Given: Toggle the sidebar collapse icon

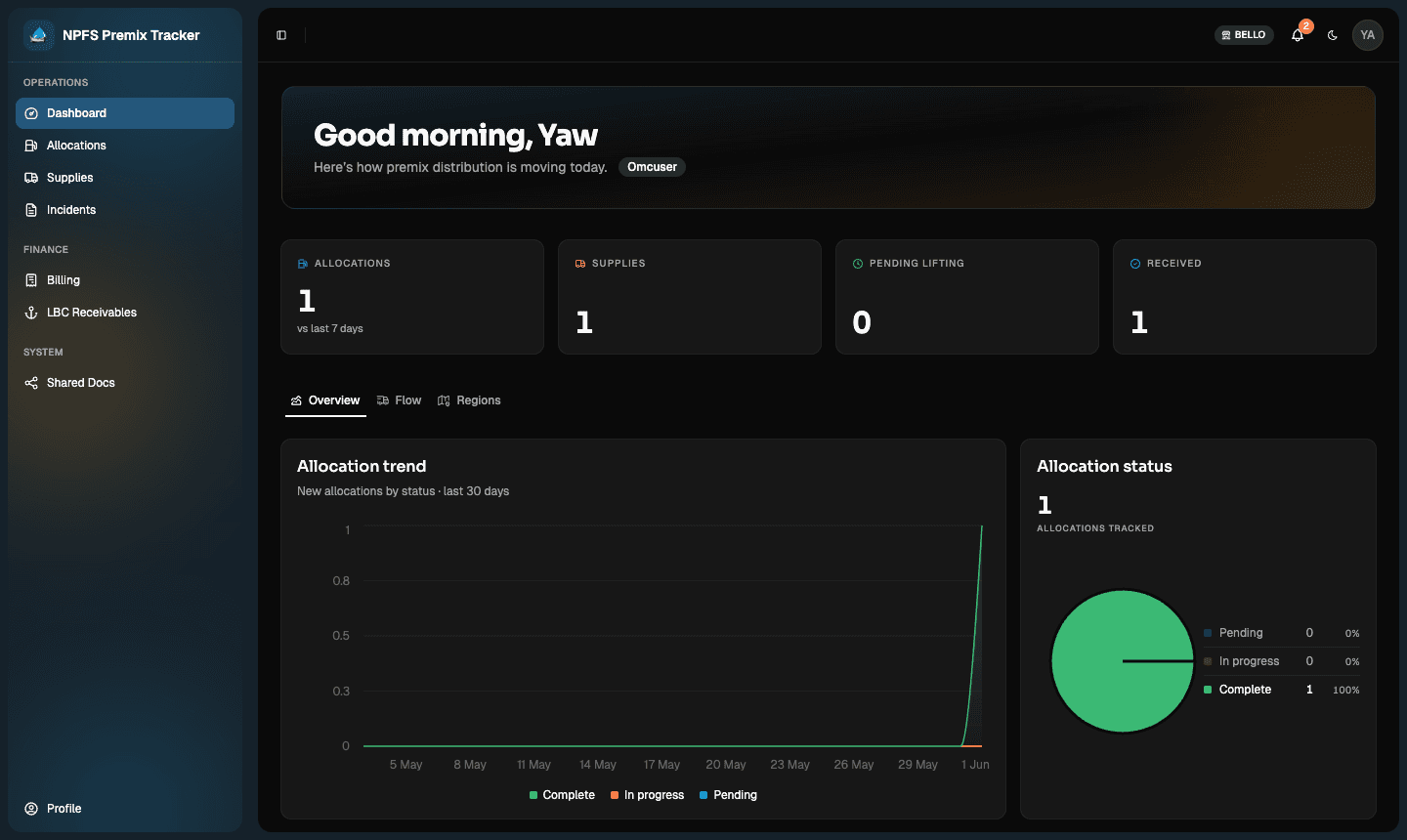Looking at the screenshot, I should pyautogui.click(x=281, y=35).
